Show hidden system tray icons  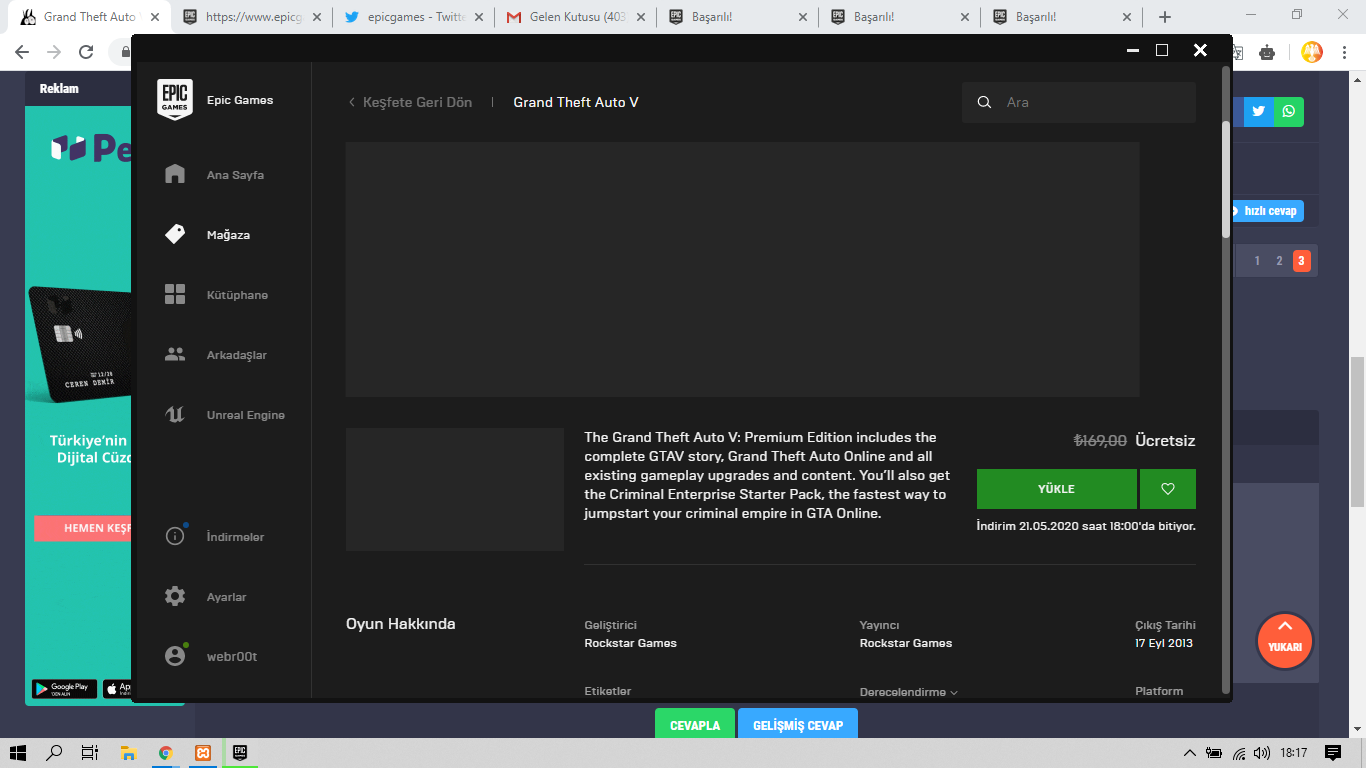point(1190,753)
